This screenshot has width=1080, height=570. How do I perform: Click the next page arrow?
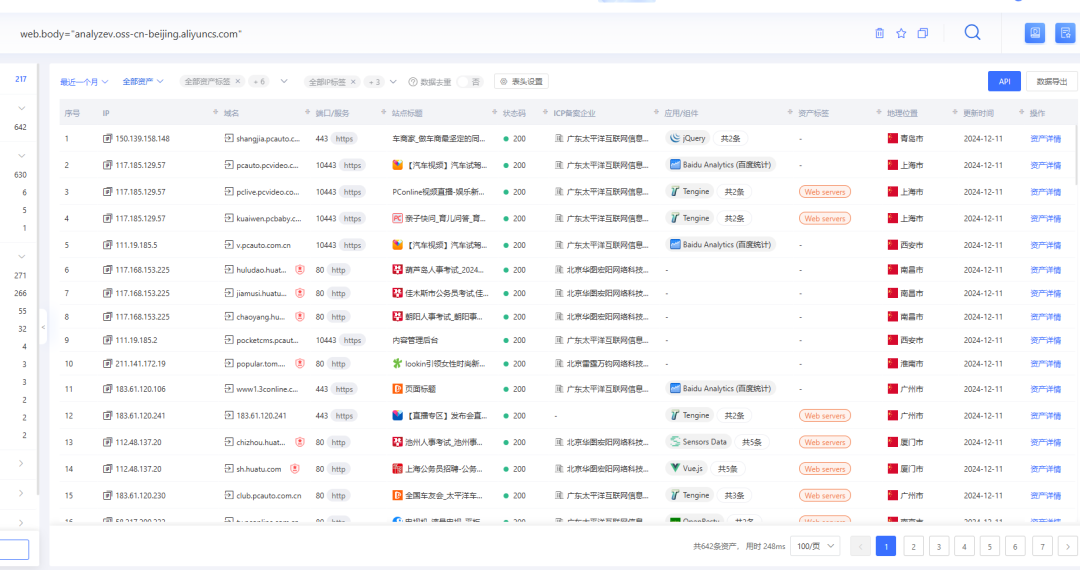(x=1068, y=546)
